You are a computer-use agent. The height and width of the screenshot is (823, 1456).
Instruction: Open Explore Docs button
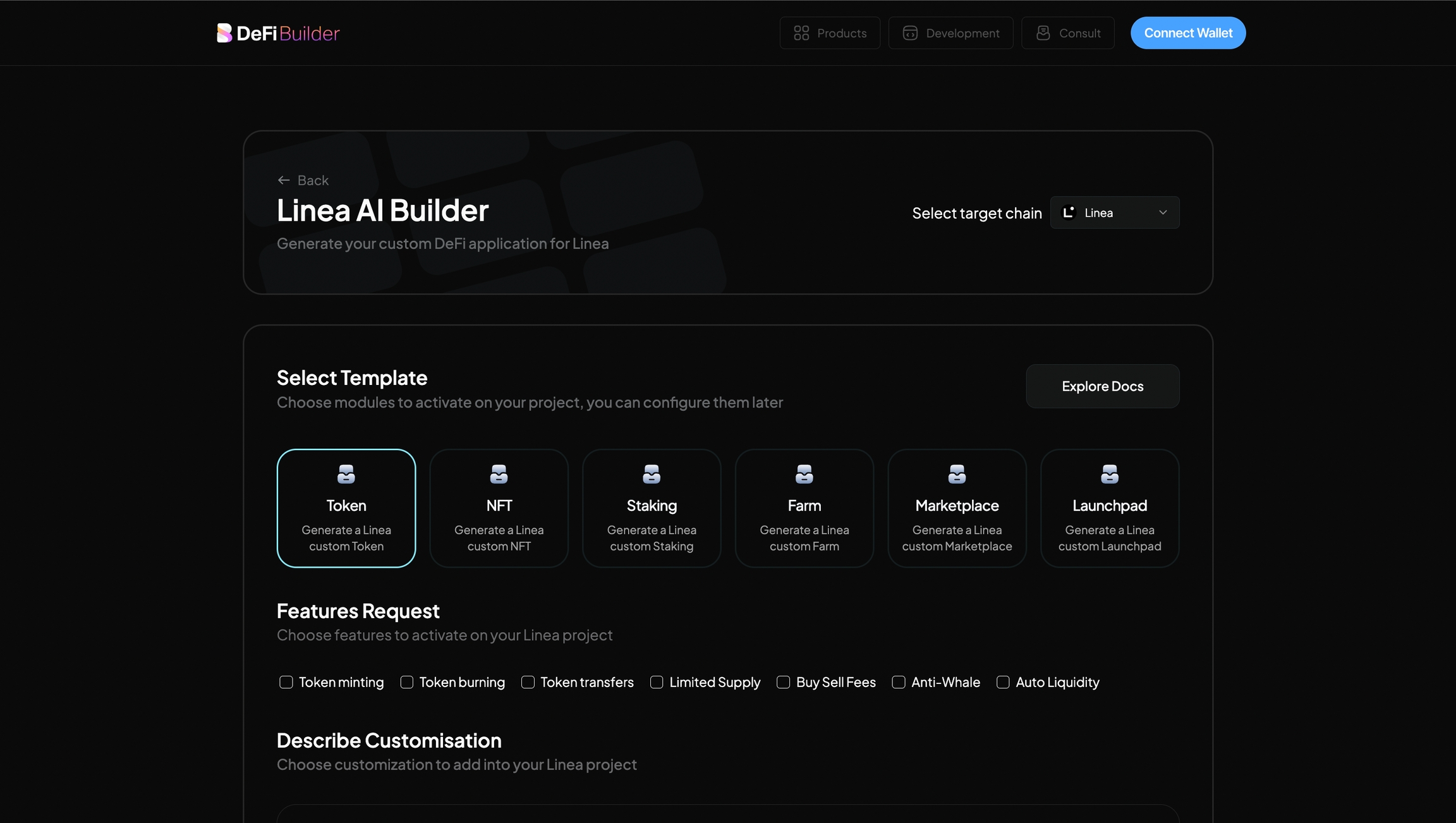1102,386
